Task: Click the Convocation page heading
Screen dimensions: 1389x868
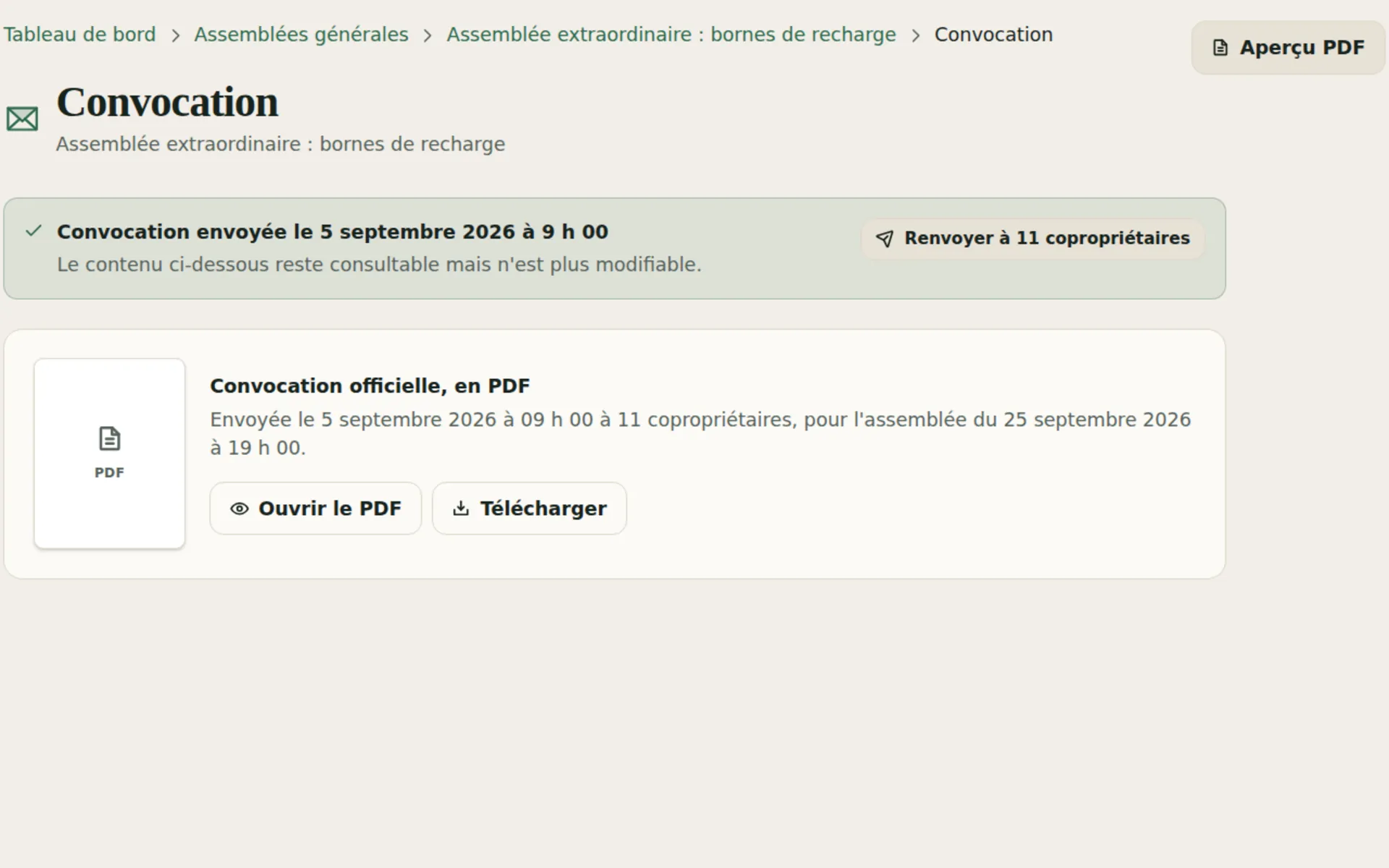Action: (167, 102)
